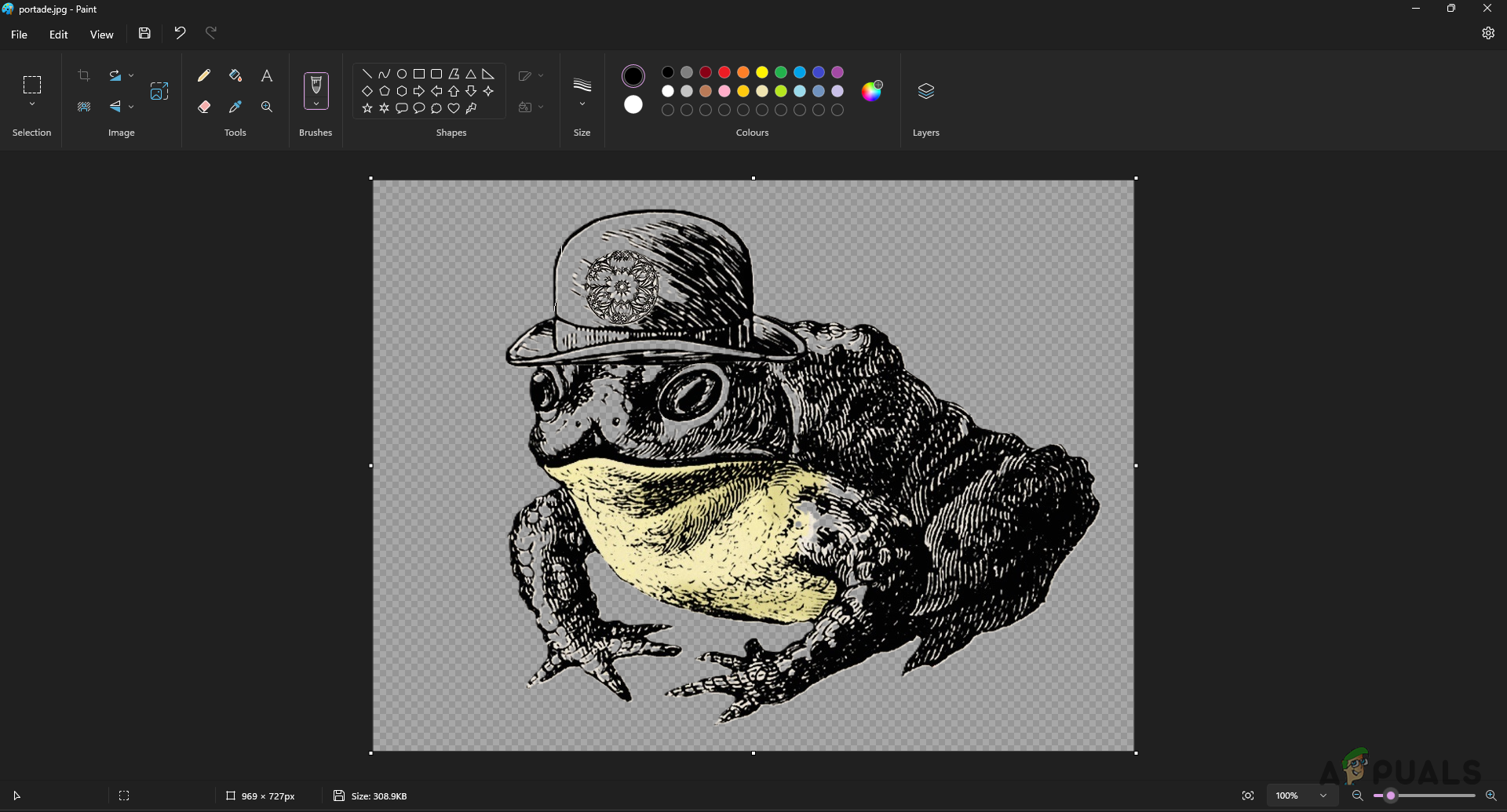Open the Rotate options dropdown arrow
Screen dimensions: 1507x812
(x=131, y=75)
